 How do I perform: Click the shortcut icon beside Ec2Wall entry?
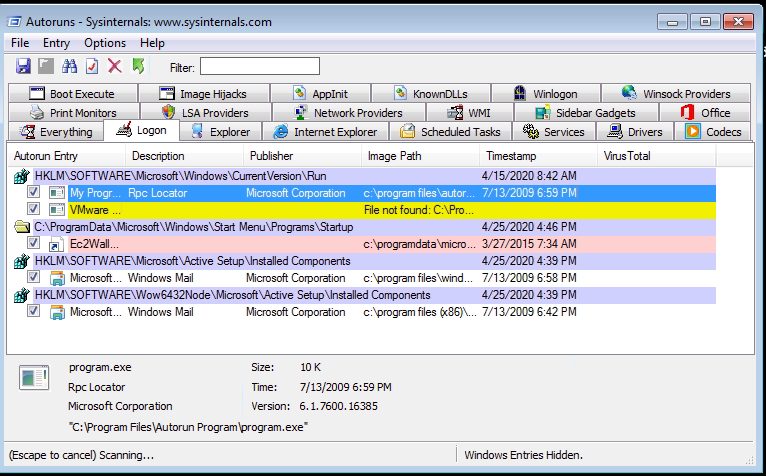click(57, 243)
